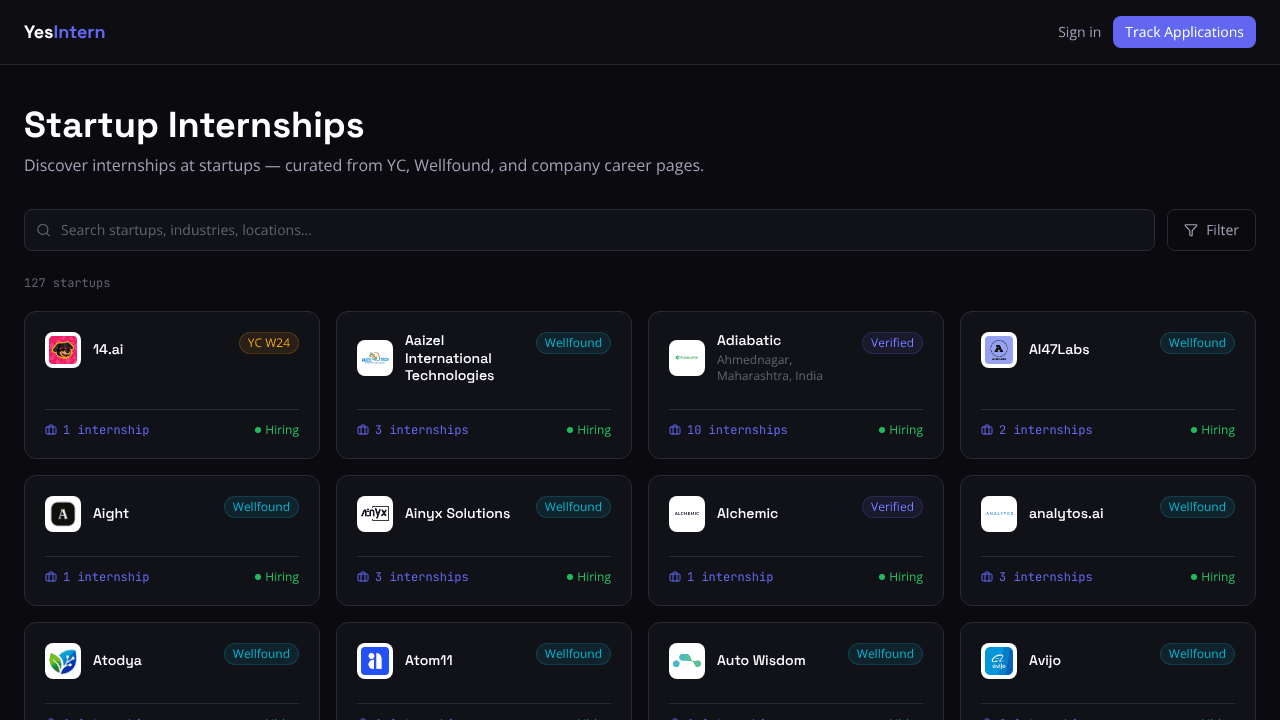Screen dimensions: 1280x720
Task: Click Hiring status on Alchemic card
Action: coord(901,577)
